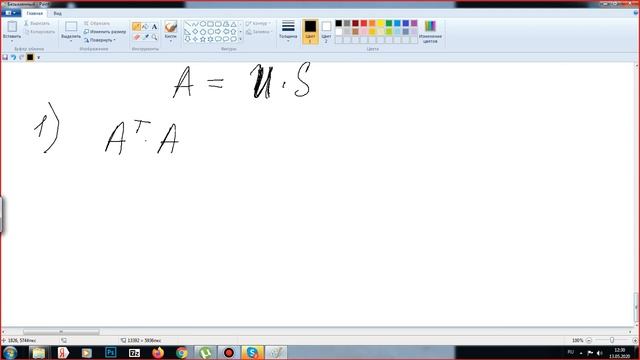The width and height of the screenshot is (640, 360).
Task: Select the Four-point star shape
Action: [195, 39]
